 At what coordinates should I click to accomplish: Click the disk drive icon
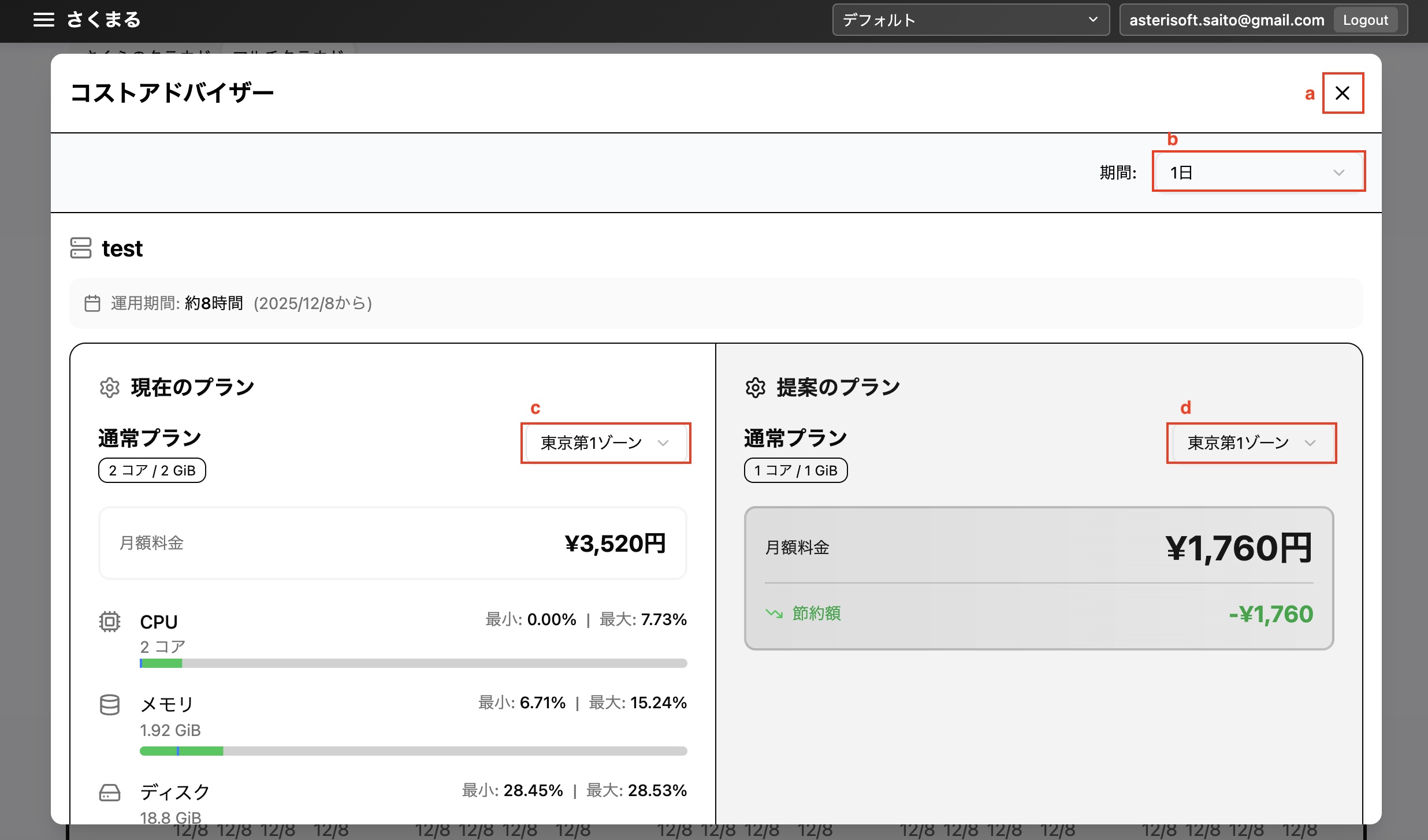pyautogui.click(x=110, y=793)
